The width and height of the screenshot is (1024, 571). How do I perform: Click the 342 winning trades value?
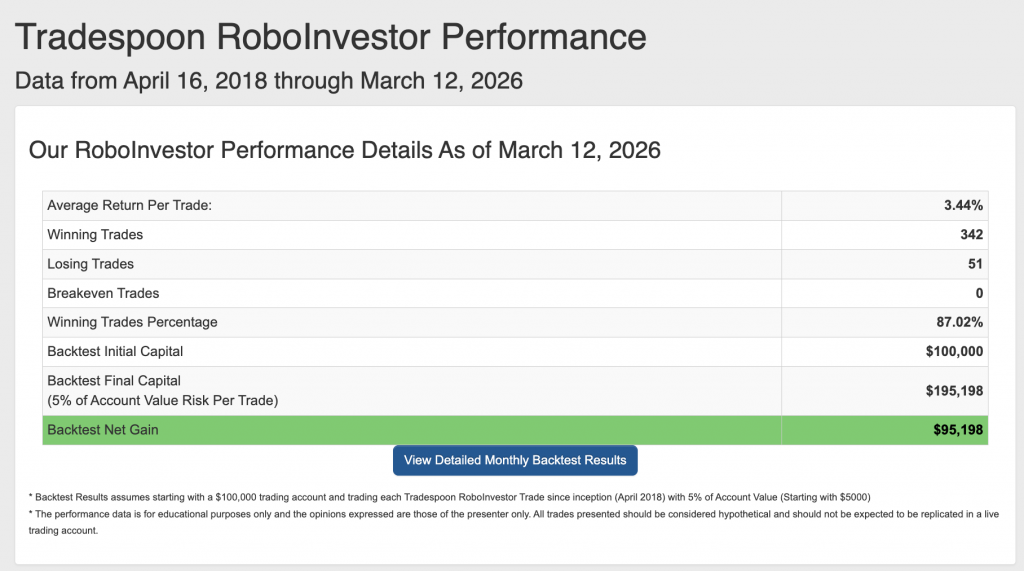click(971, 235)
